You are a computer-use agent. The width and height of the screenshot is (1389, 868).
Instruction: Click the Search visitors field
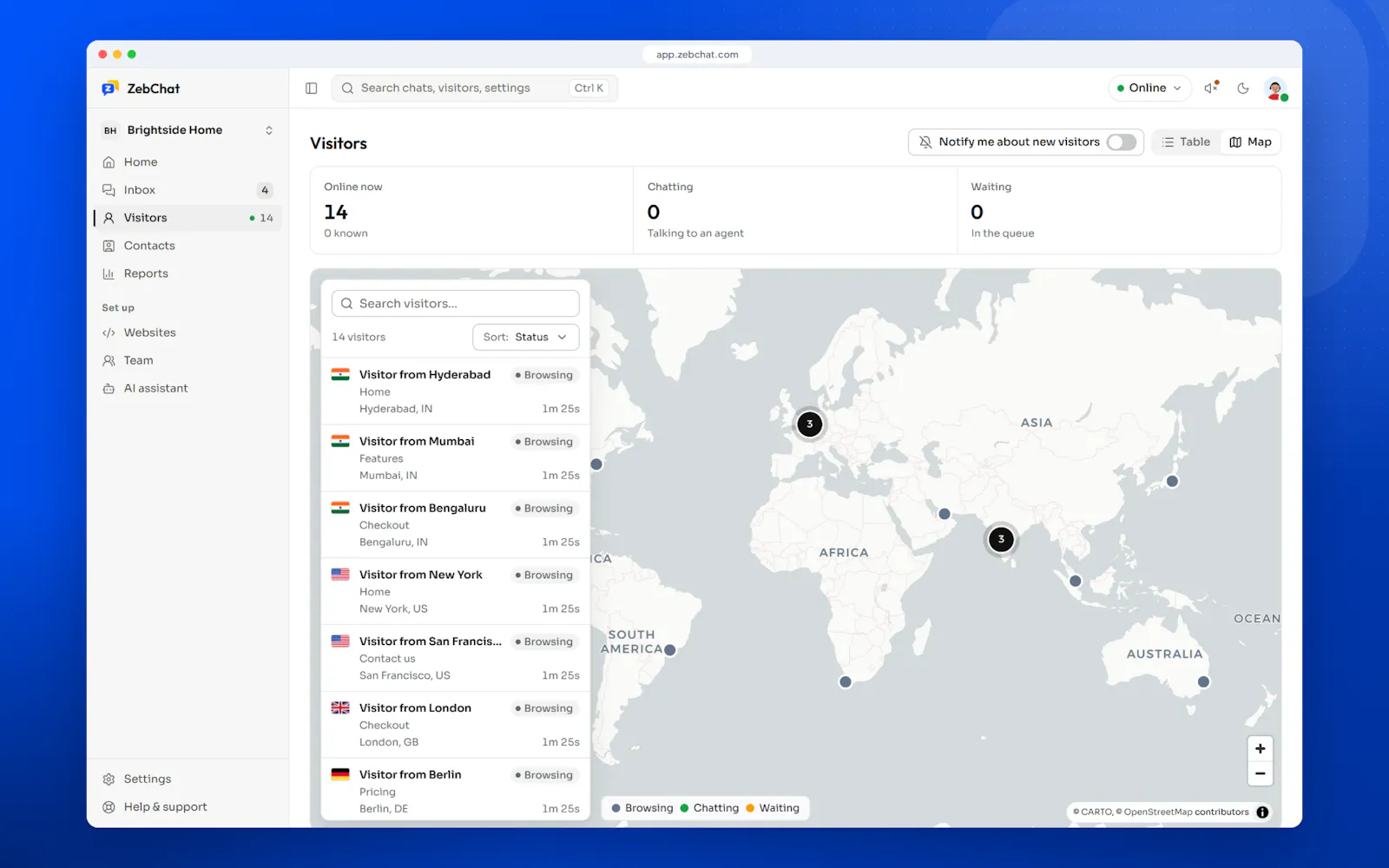[x=456, y=304]
